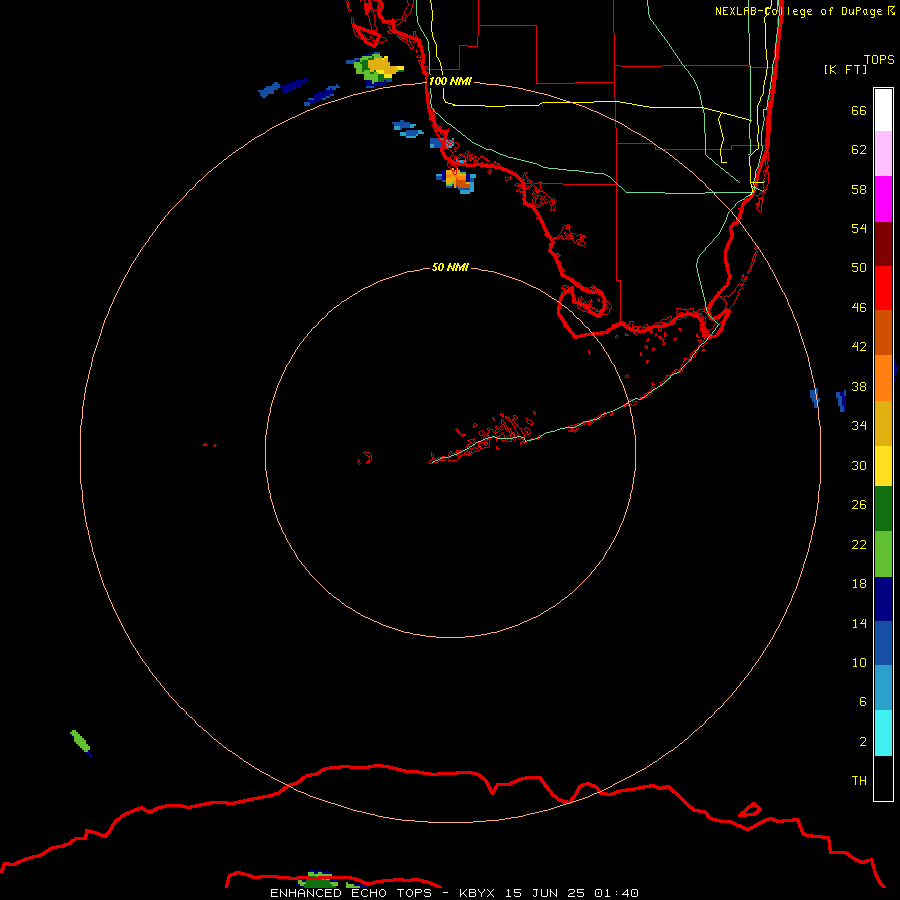
Task: Click the magenta legend swatch near 58
Action: tap(883, 199)
